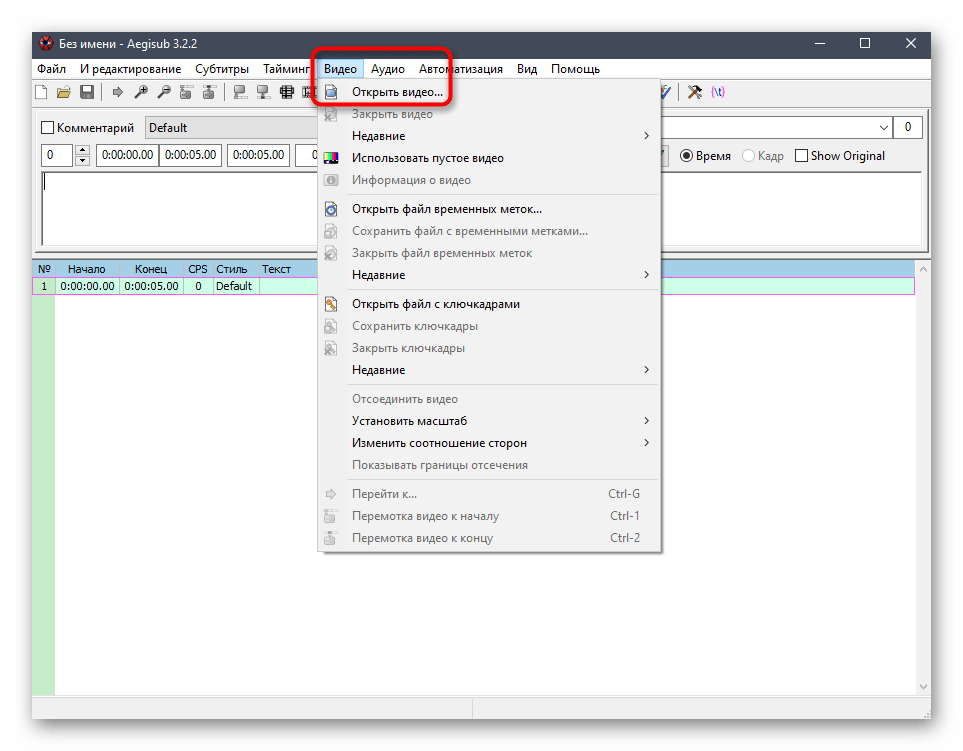Click the Open subtitles folder icon
The height and width of the screenshot is (751, 963).
tap(64, 92)
